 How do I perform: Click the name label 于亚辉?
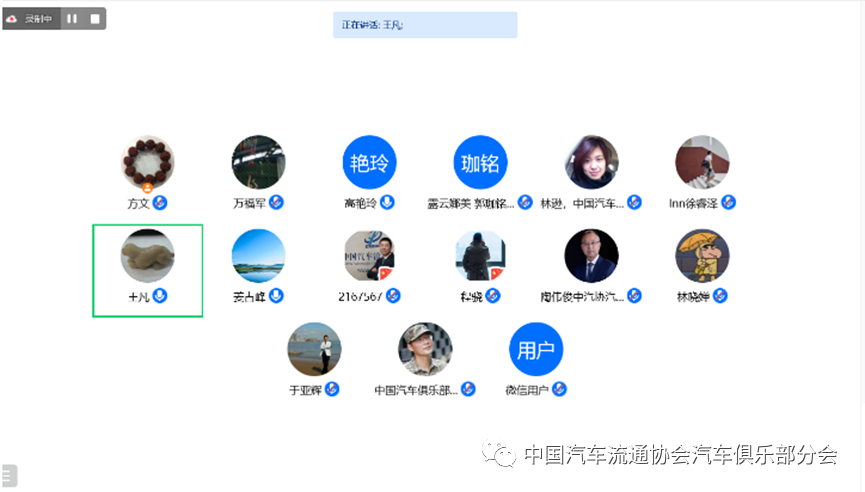[x=305, y=390]
